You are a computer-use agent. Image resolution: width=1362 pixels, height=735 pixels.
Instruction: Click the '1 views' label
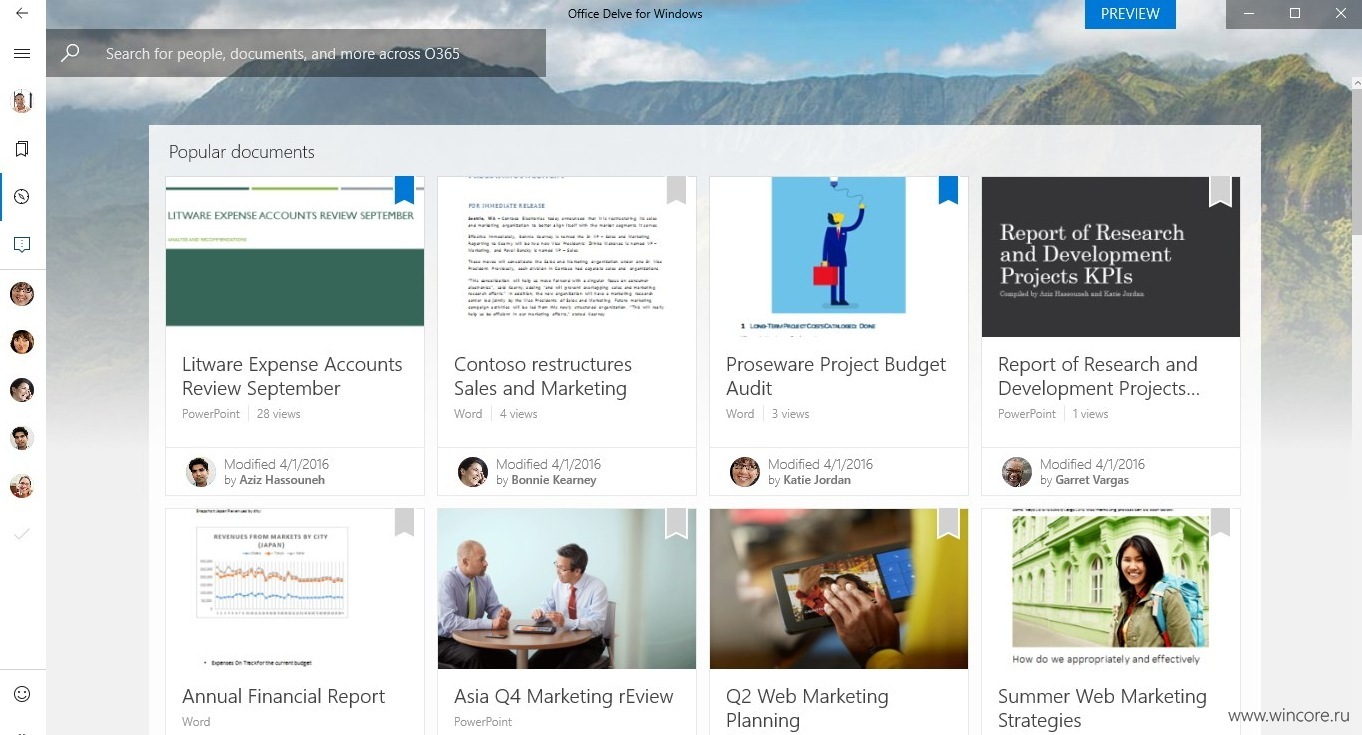click(x=1090, y=414)
